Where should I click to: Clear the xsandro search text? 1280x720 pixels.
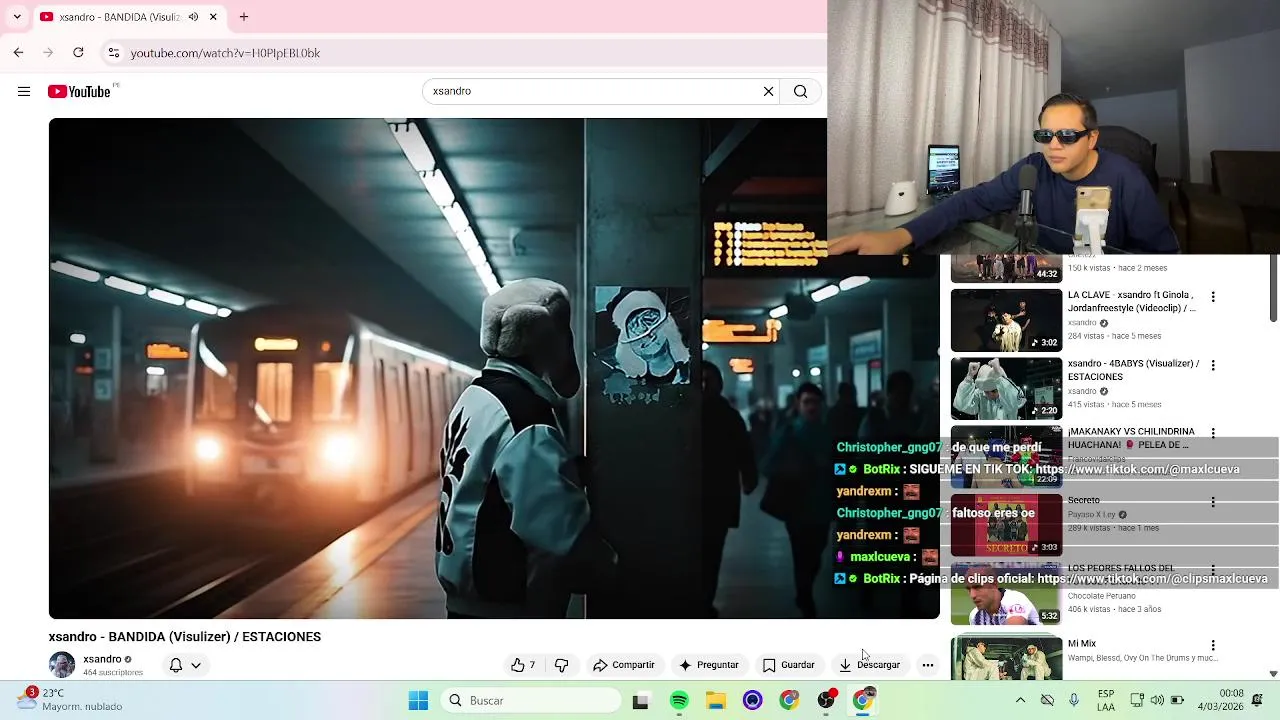[x=768, y=91]
